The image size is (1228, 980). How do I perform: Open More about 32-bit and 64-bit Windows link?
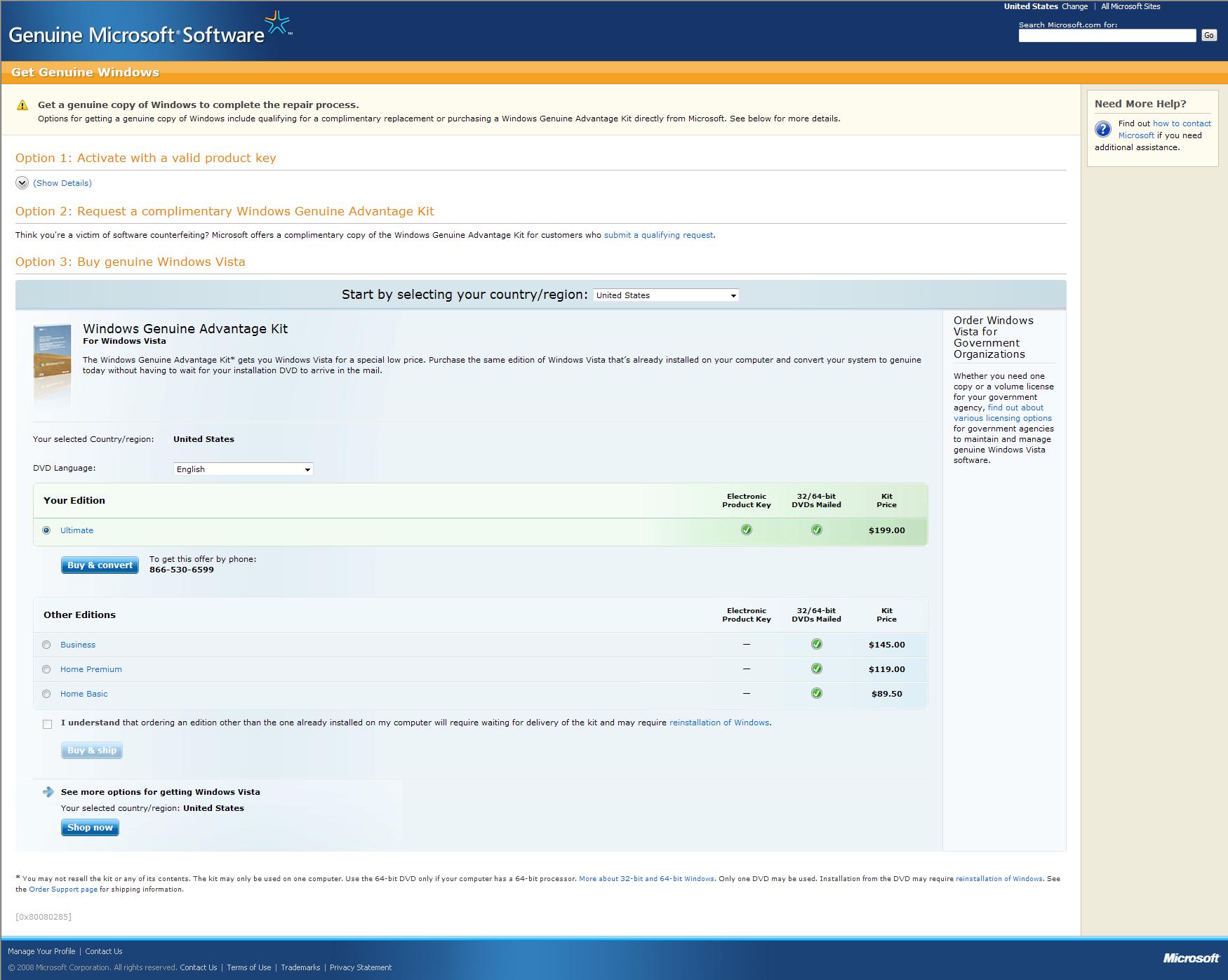646,879
